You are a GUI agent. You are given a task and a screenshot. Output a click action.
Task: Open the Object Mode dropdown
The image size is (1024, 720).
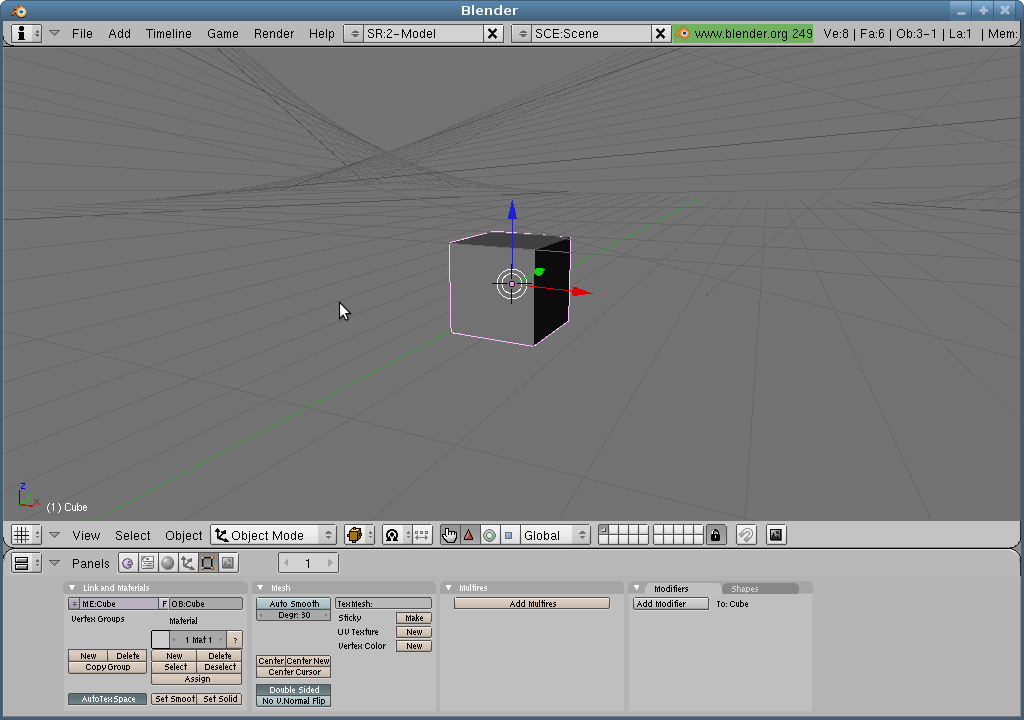[274, 535]
